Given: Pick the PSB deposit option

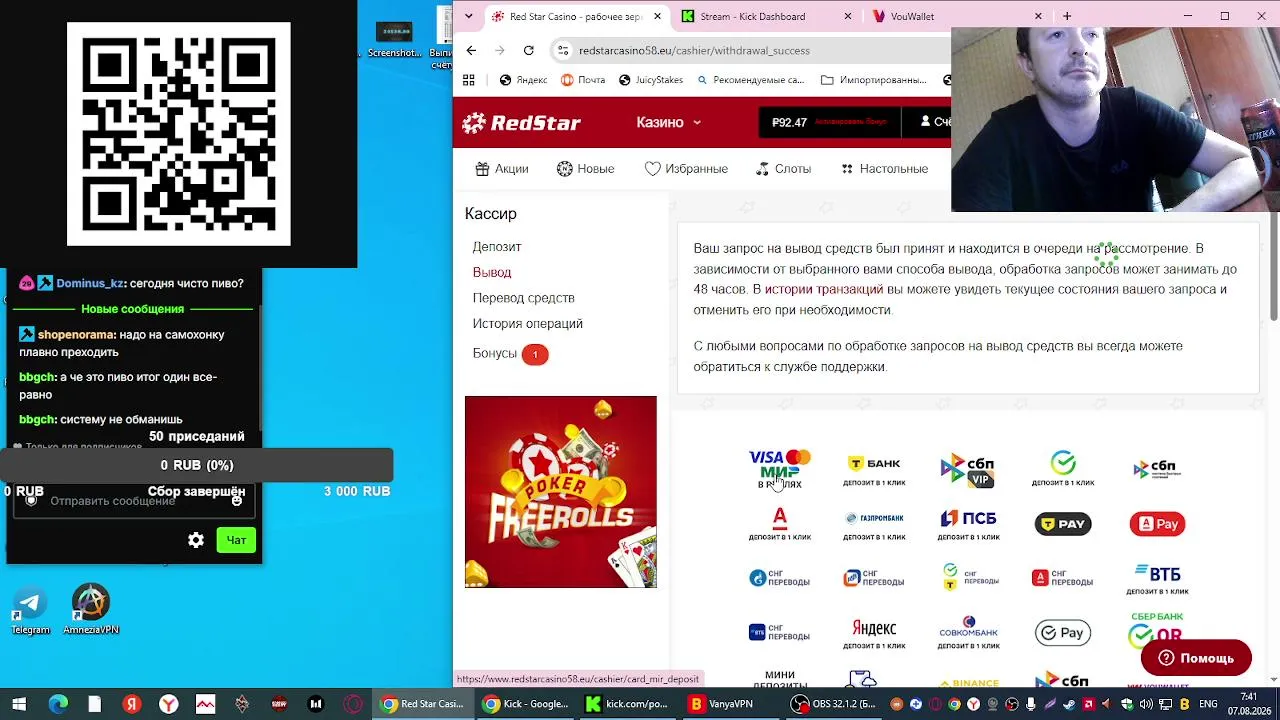Looking at the screenshot, I should pos(968,524).
